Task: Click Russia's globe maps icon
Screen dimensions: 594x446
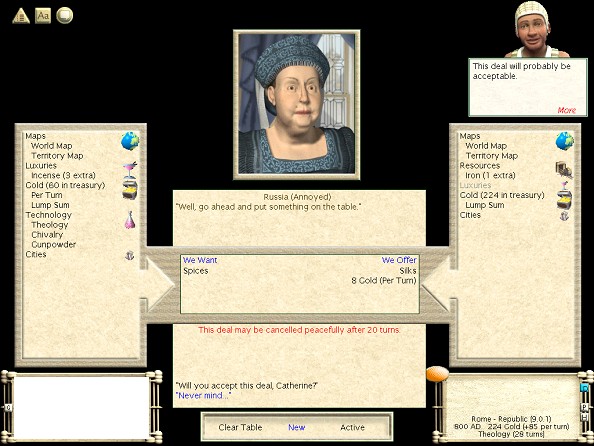Action: click(x=130, y=141)
